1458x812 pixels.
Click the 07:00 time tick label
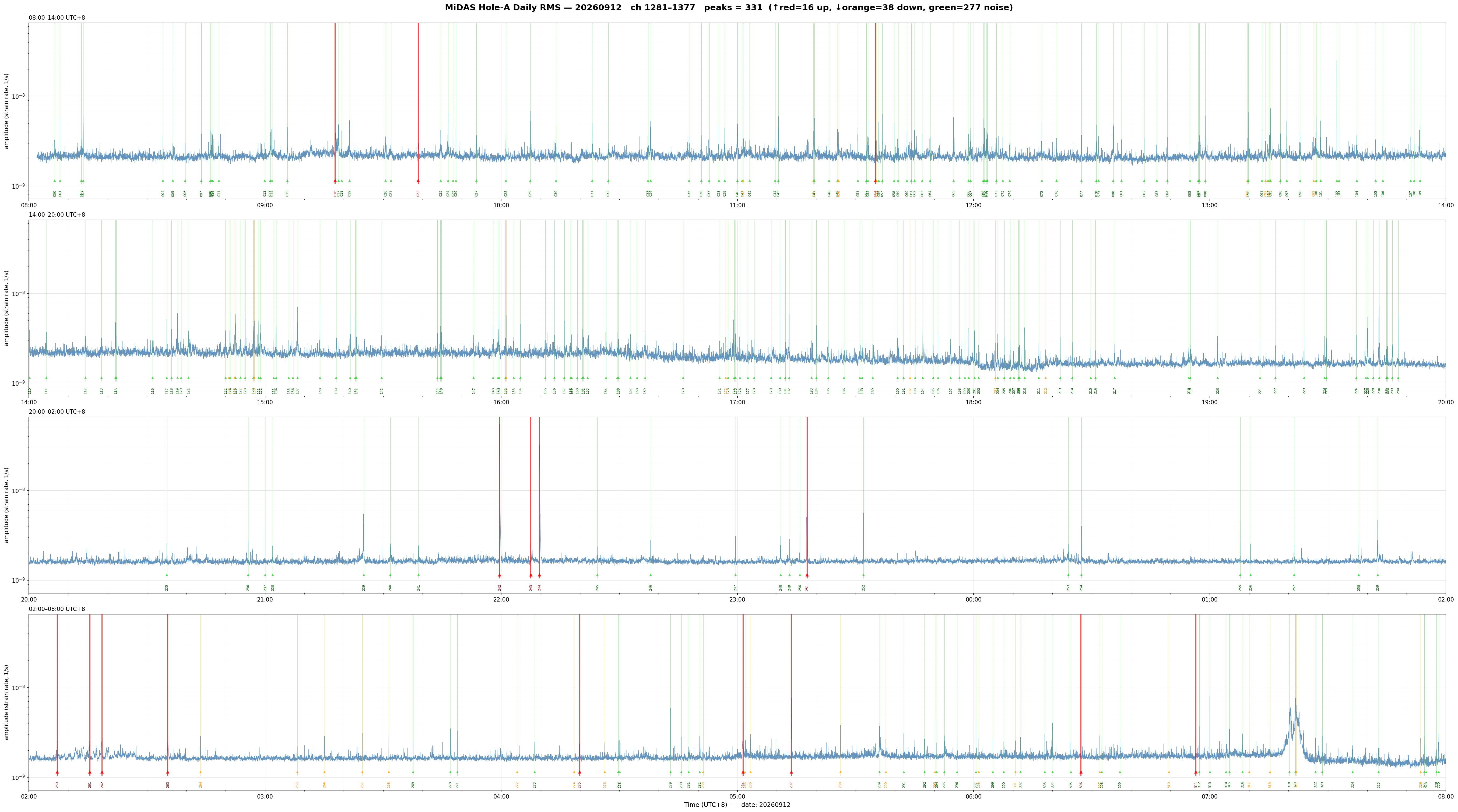pos(1210,797)
